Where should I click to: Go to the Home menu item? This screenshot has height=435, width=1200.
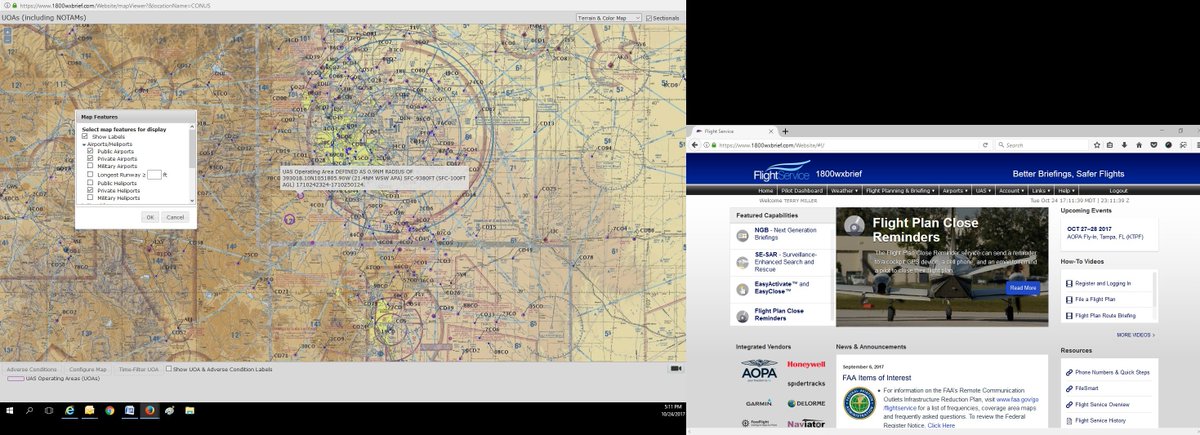tap(765, 190)
